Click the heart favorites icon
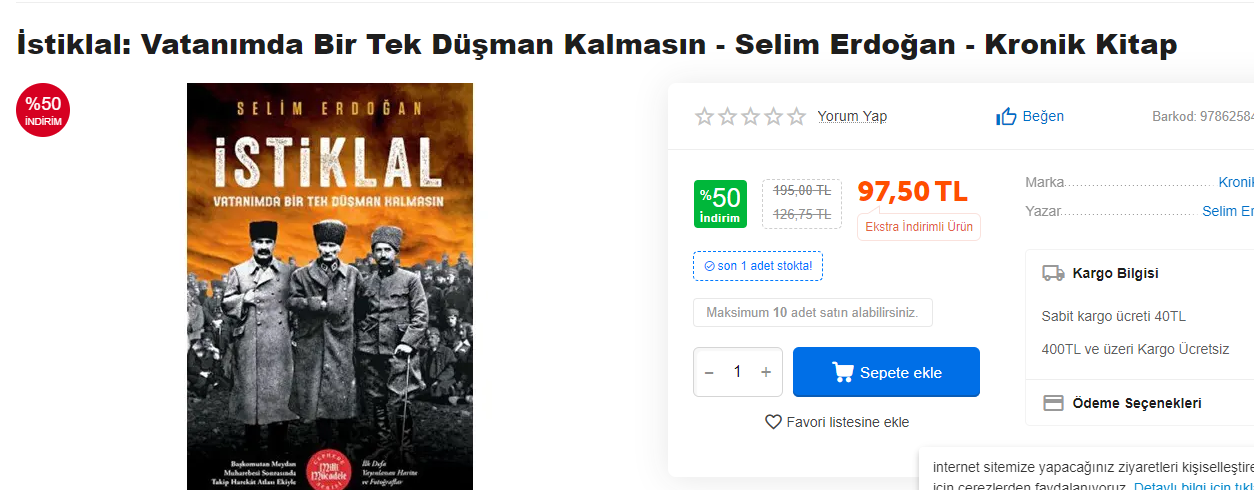The height and width of the screenshot is (490, 1254). point(773,422)
